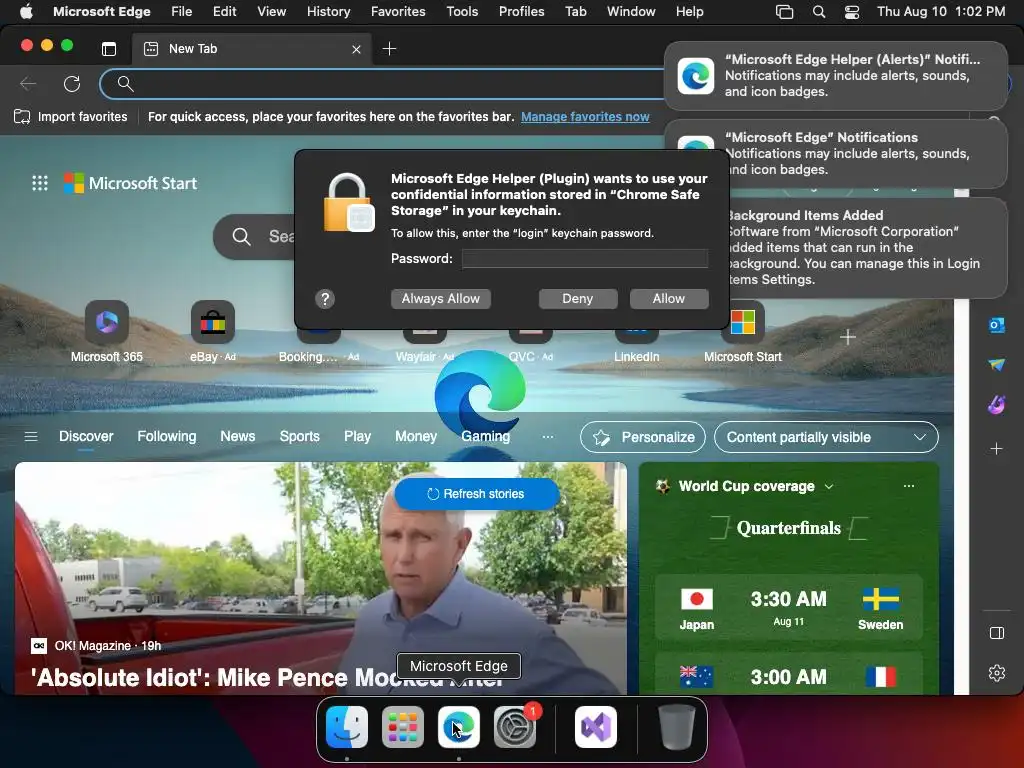The width and height of the screenshot is (1024, 768).
Task: Open the Favorites menu
Action: pyautogui.click(x=398, y=11)
